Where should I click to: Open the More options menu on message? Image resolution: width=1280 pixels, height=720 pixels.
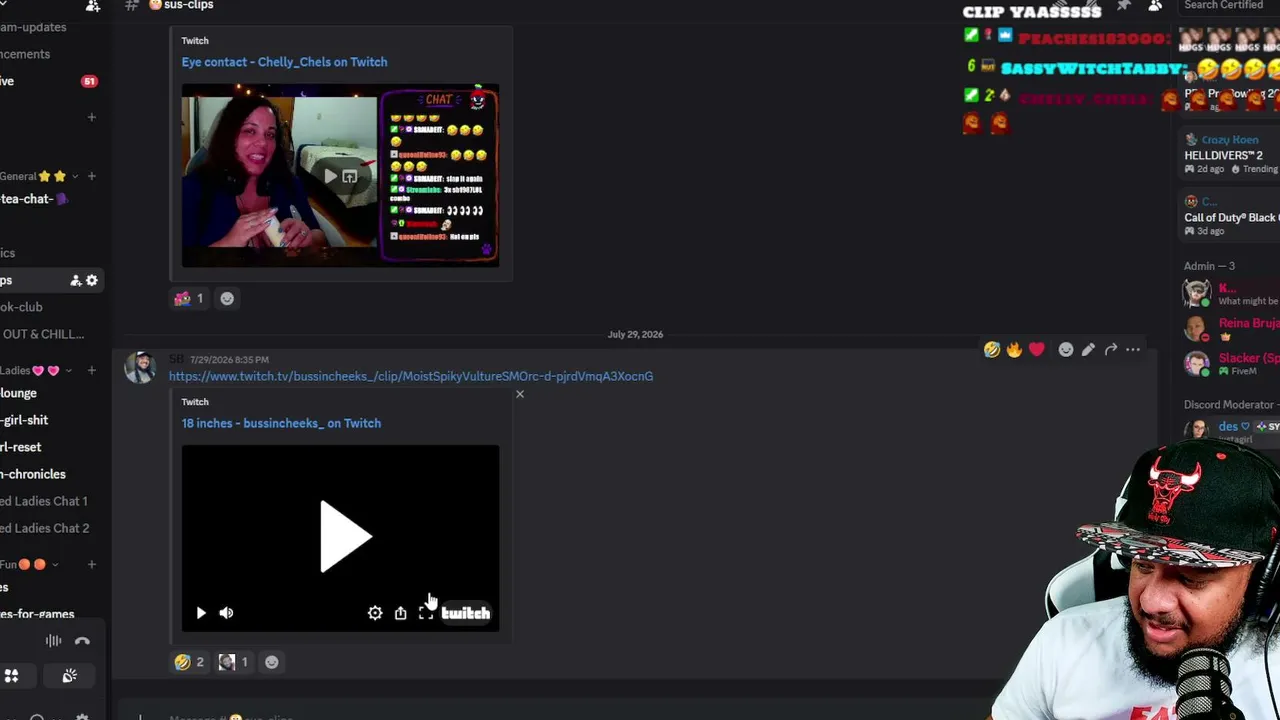1133,350
